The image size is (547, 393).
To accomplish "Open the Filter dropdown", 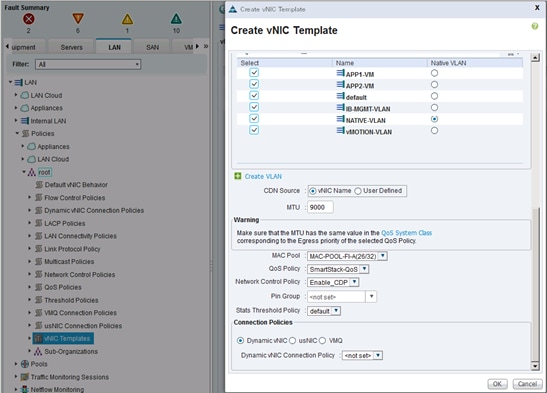I will point(88,64).
